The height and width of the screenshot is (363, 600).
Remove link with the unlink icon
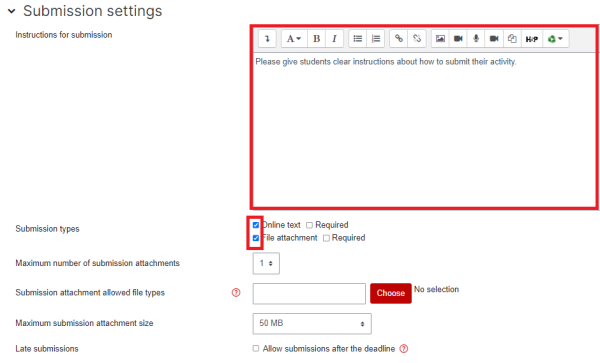coord(417,39)
